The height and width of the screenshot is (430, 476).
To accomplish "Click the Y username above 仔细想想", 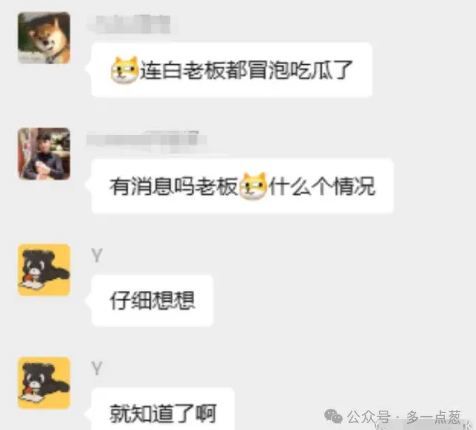I will (97, 256).
